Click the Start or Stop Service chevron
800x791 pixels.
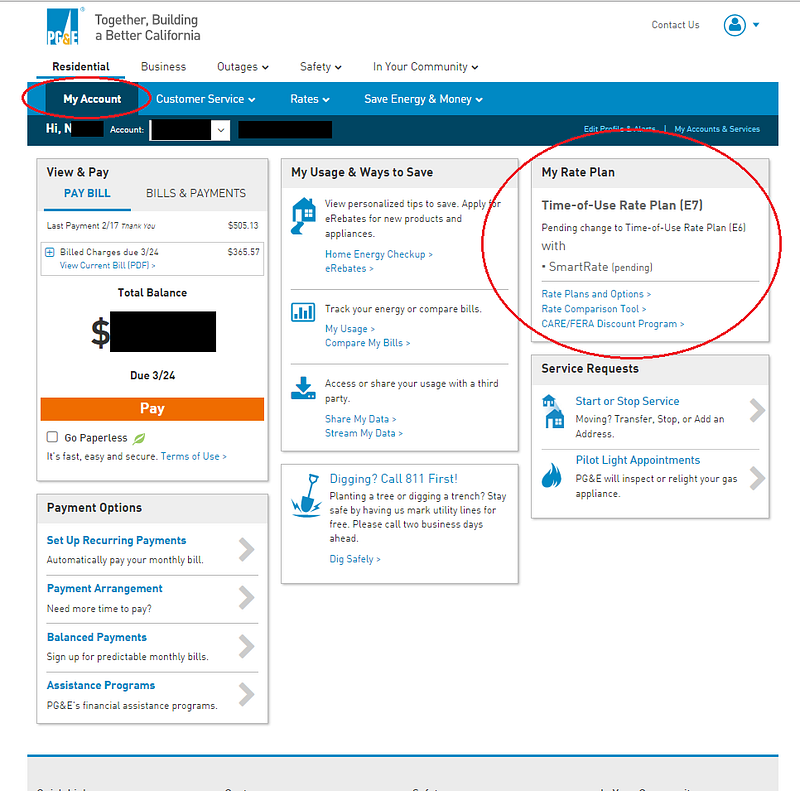click(758, 410)
